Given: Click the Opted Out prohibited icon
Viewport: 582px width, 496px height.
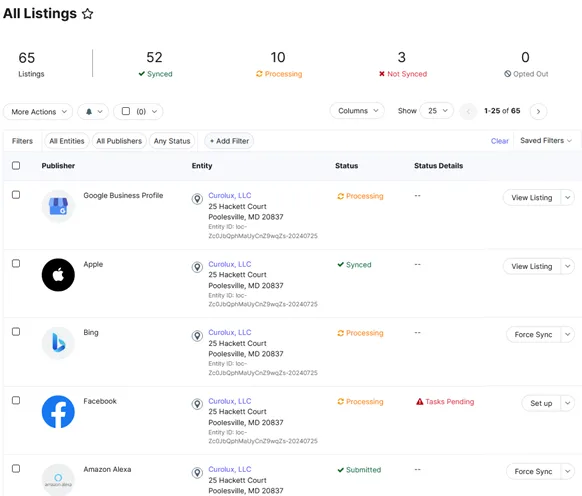Looking at the screenshot, I should point(507,74).
